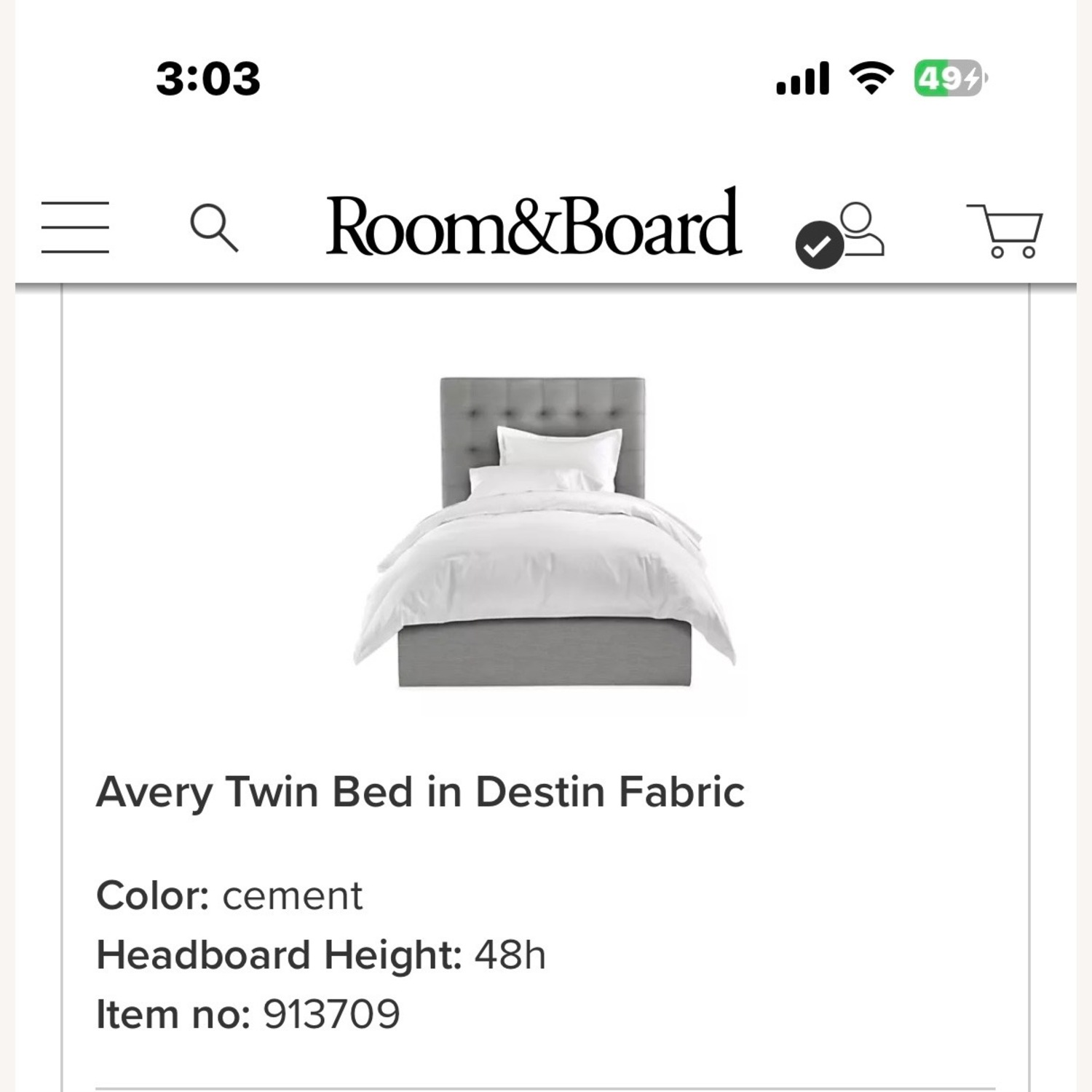Select the Room&Board logo

click(534, 226)
